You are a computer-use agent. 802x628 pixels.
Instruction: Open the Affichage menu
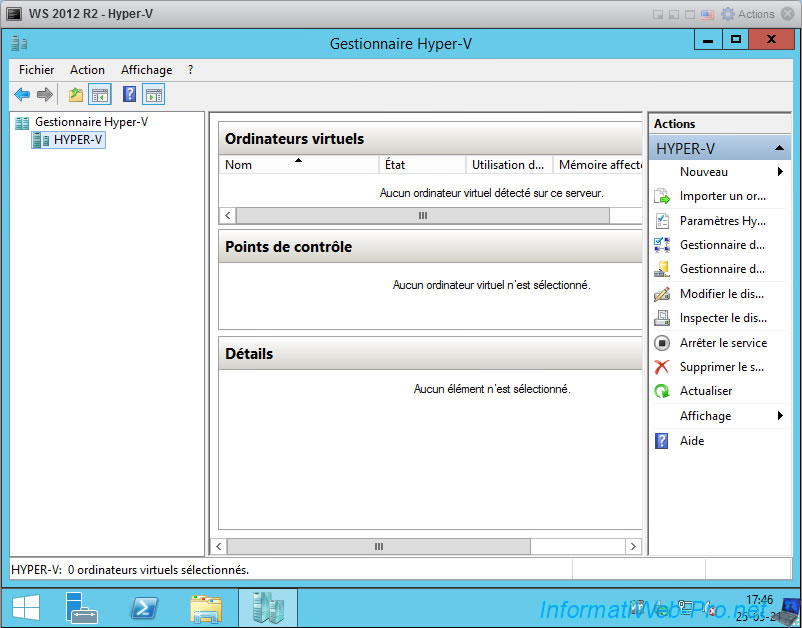point(146,70)
